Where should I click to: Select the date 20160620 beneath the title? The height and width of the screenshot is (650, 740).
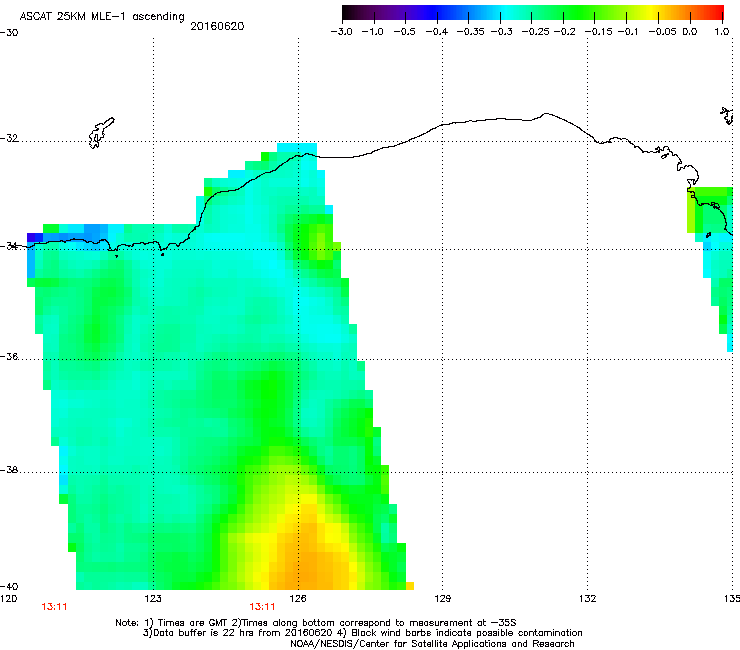pos(217,26)
